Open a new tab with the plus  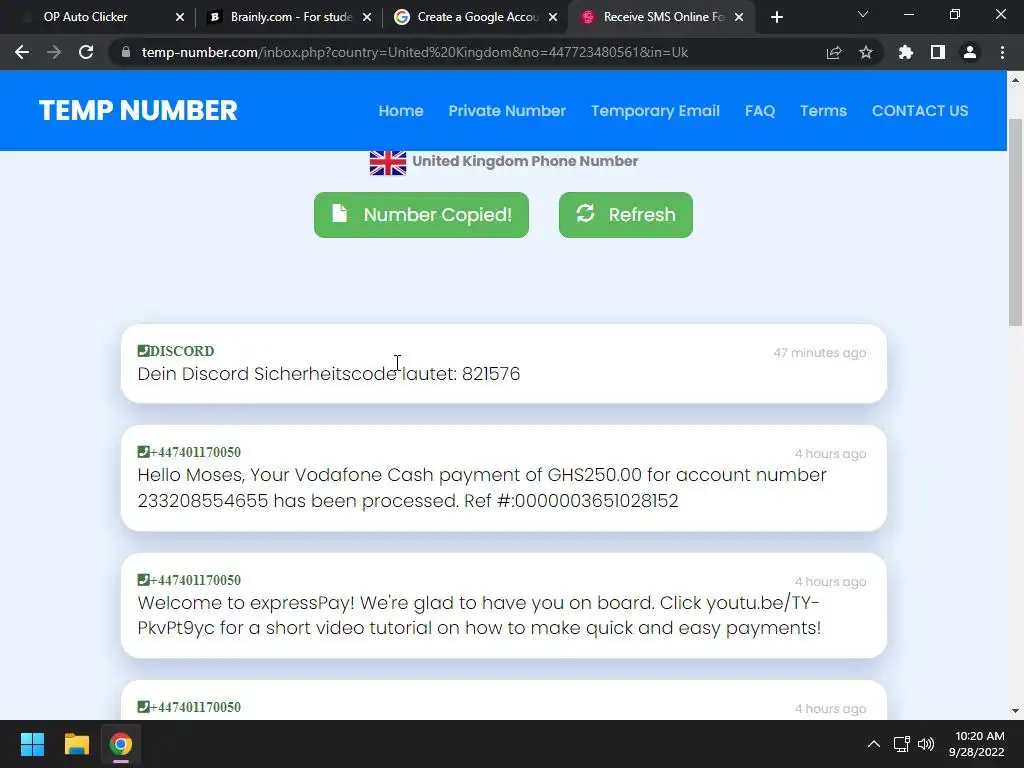pos(776,17)
